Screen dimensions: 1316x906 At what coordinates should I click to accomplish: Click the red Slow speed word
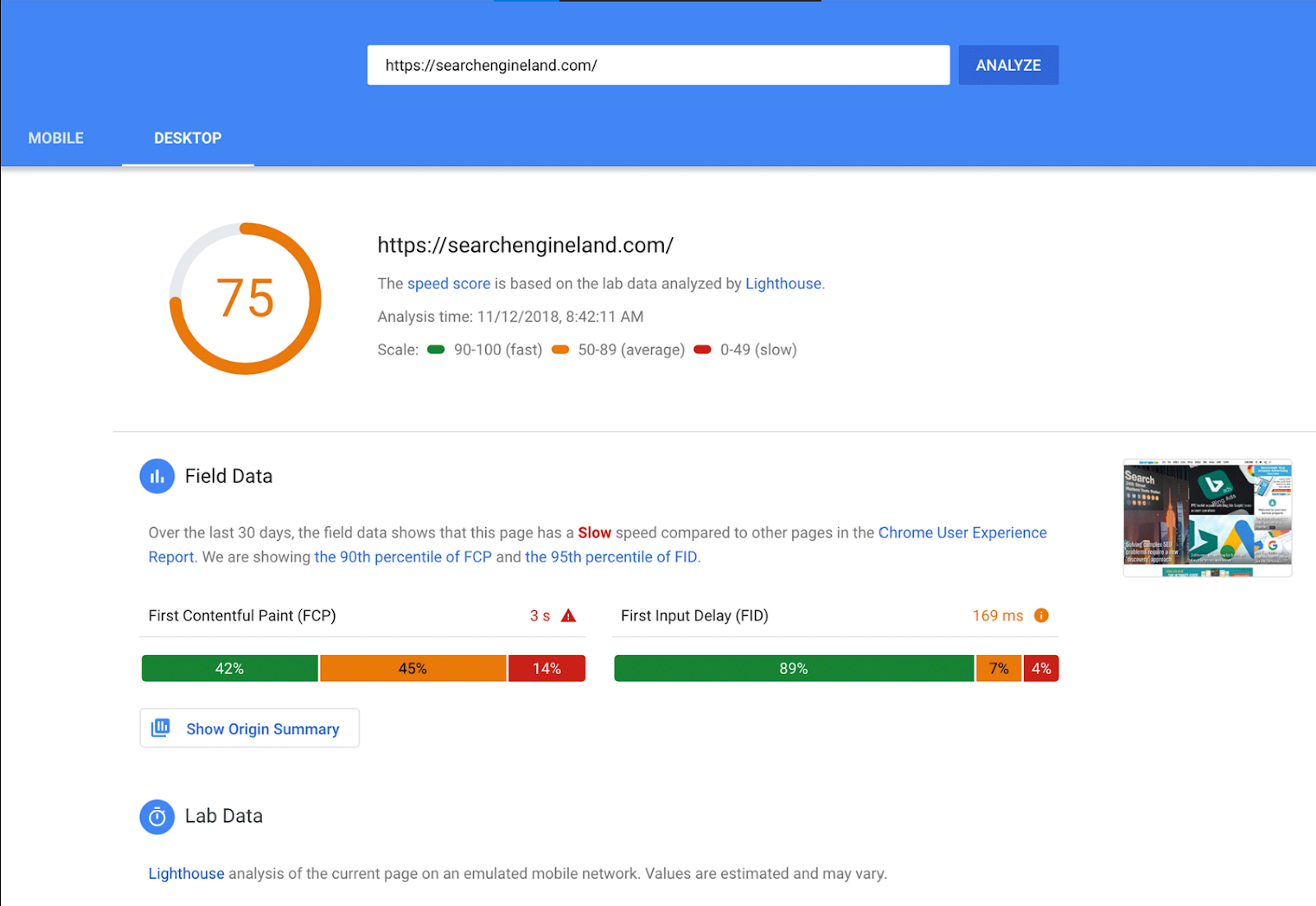pyautogui.click(x=595, y=533)
